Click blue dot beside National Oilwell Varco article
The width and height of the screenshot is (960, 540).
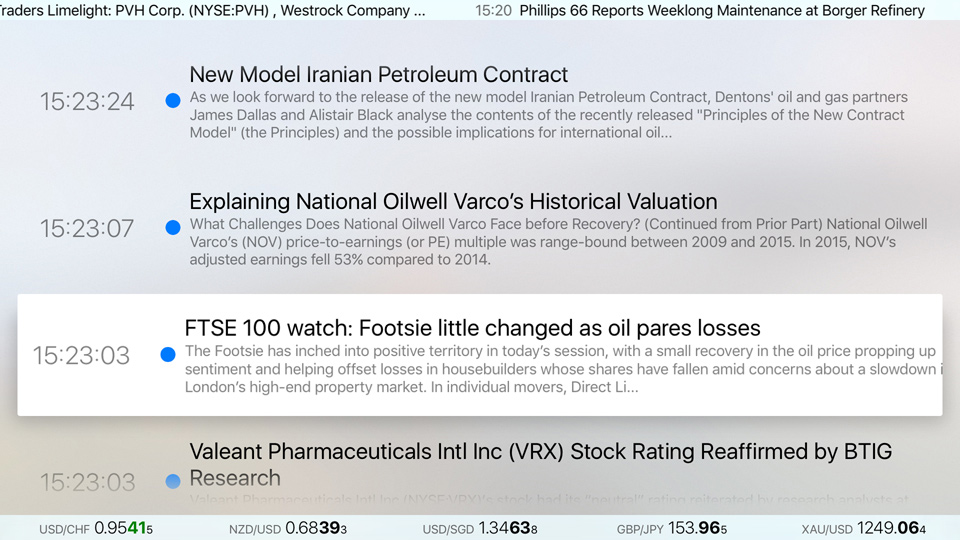[x=173, y=227]
